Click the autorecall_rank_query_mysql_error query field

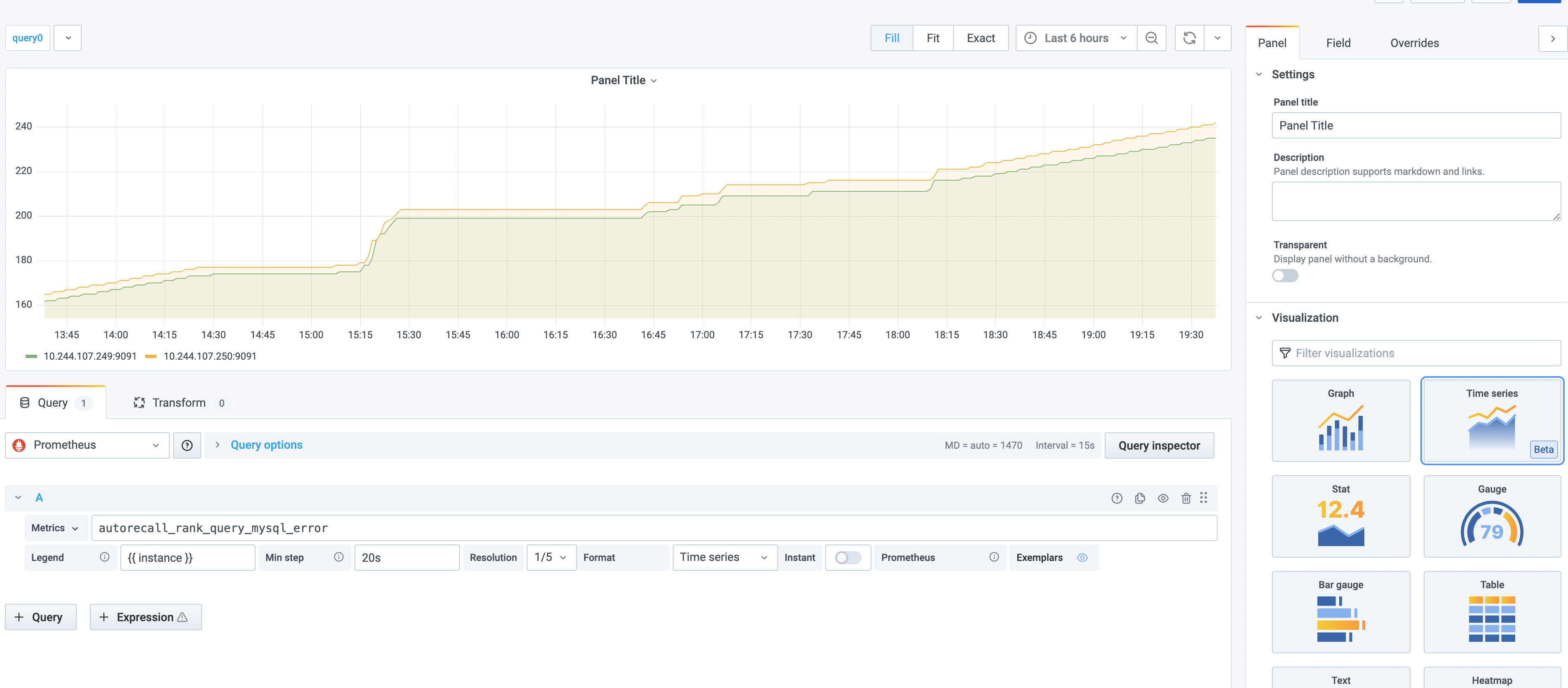pyautogui.click(x=654, y=528)
